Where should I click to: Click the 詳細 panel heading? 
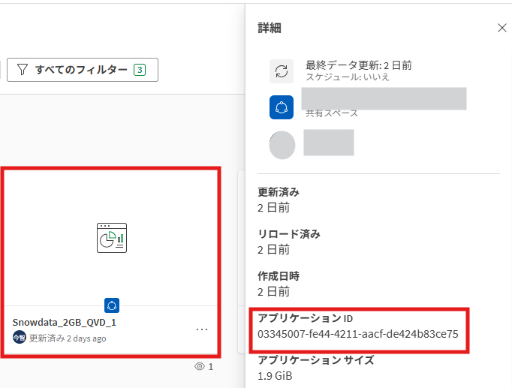[x=269, y=28]
